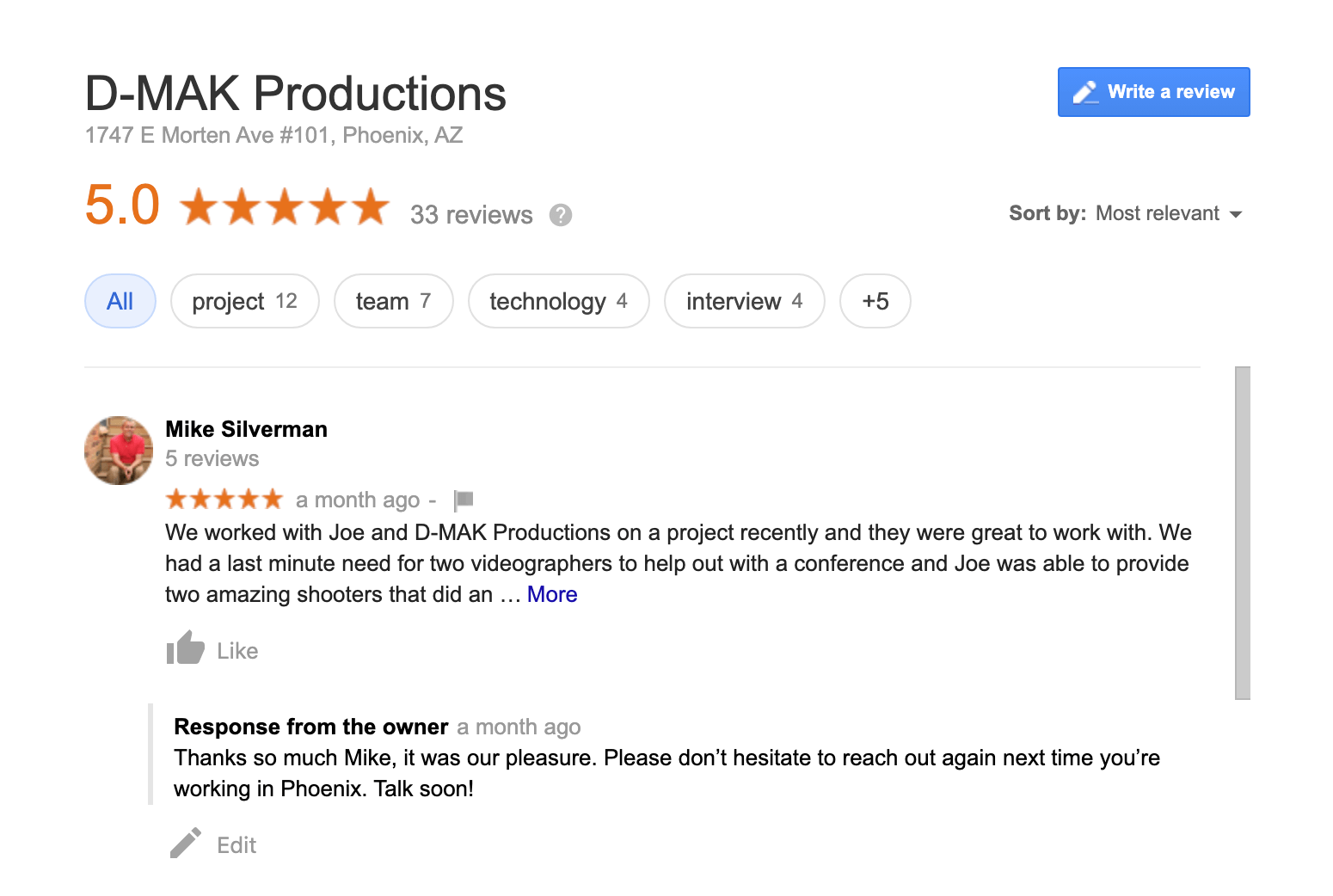Image resolution: width=1333 pixels, height=896 pixels.
Task: Click the Edit text for owner response
Action: tap(236, 845)
